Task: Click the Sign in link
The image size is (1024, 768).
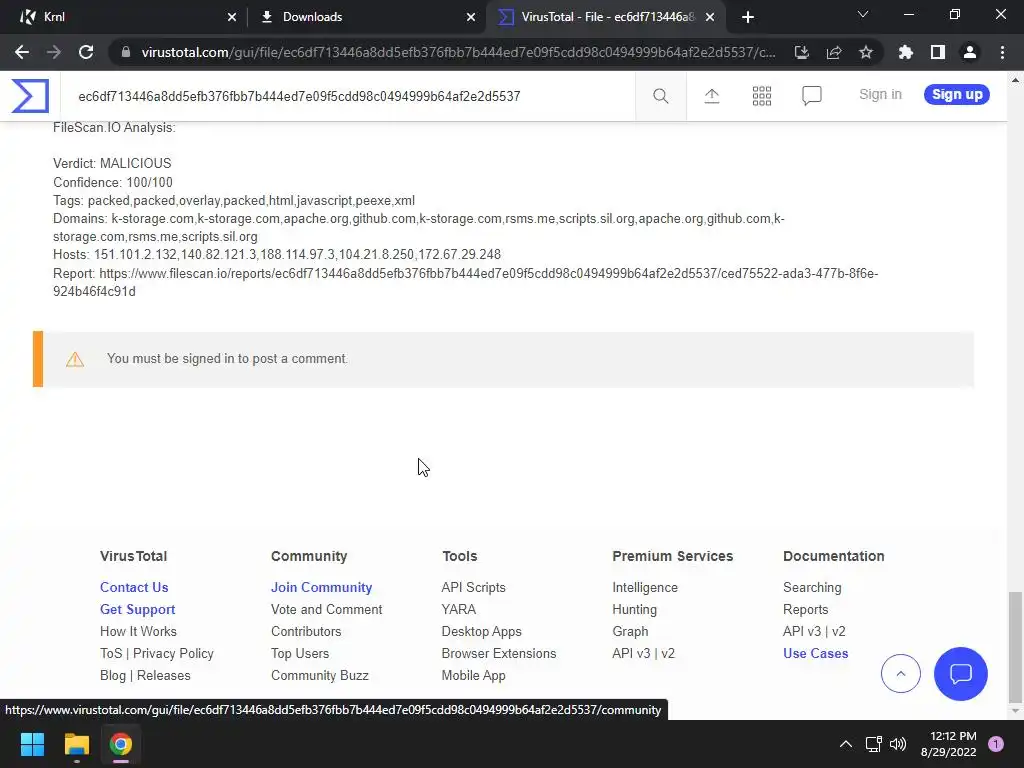Action: 880,94
